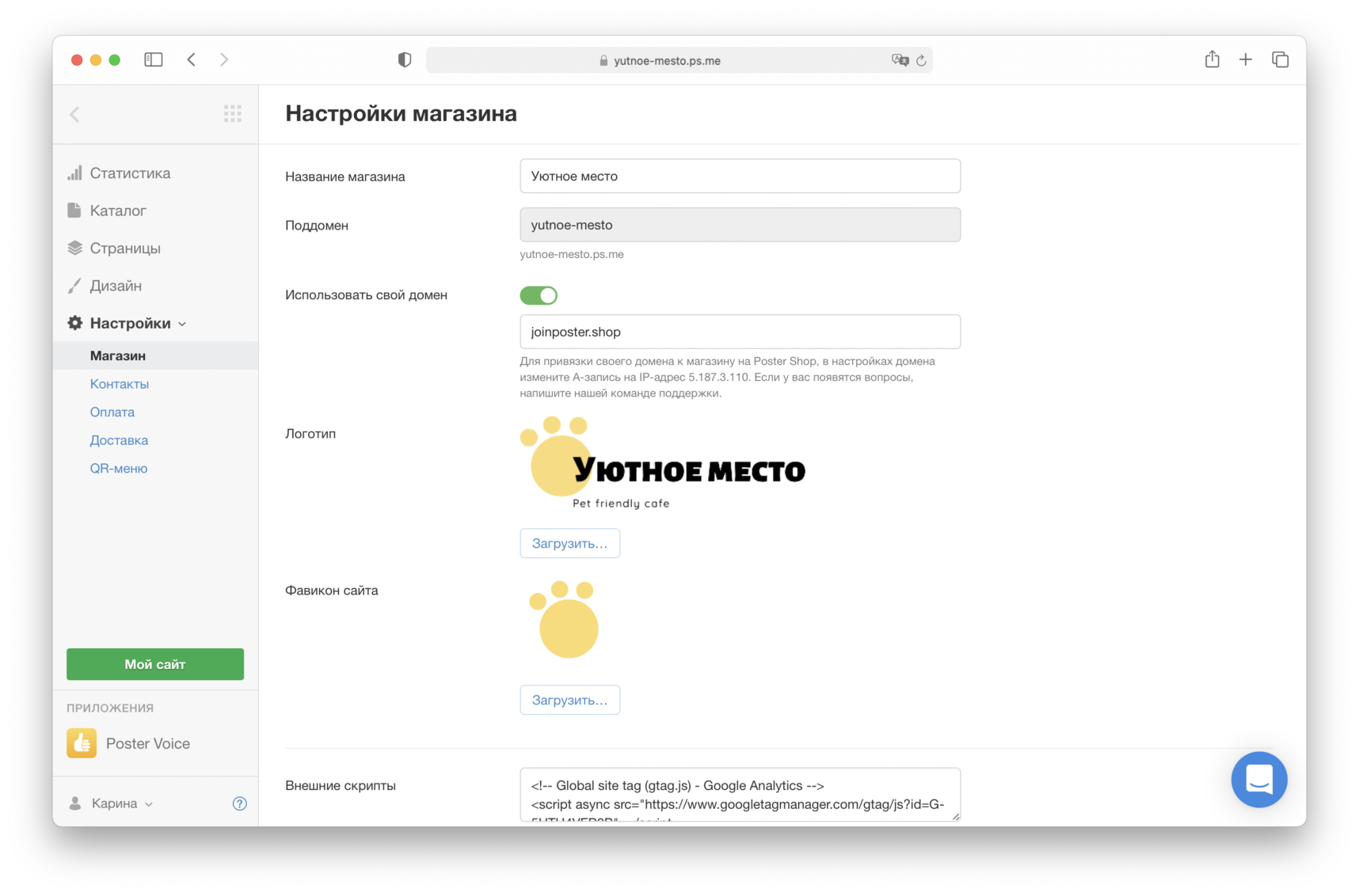Click the Настройки gear icon
The height and width of the screenshot is (896, 1359).
(x=74, y=323)
